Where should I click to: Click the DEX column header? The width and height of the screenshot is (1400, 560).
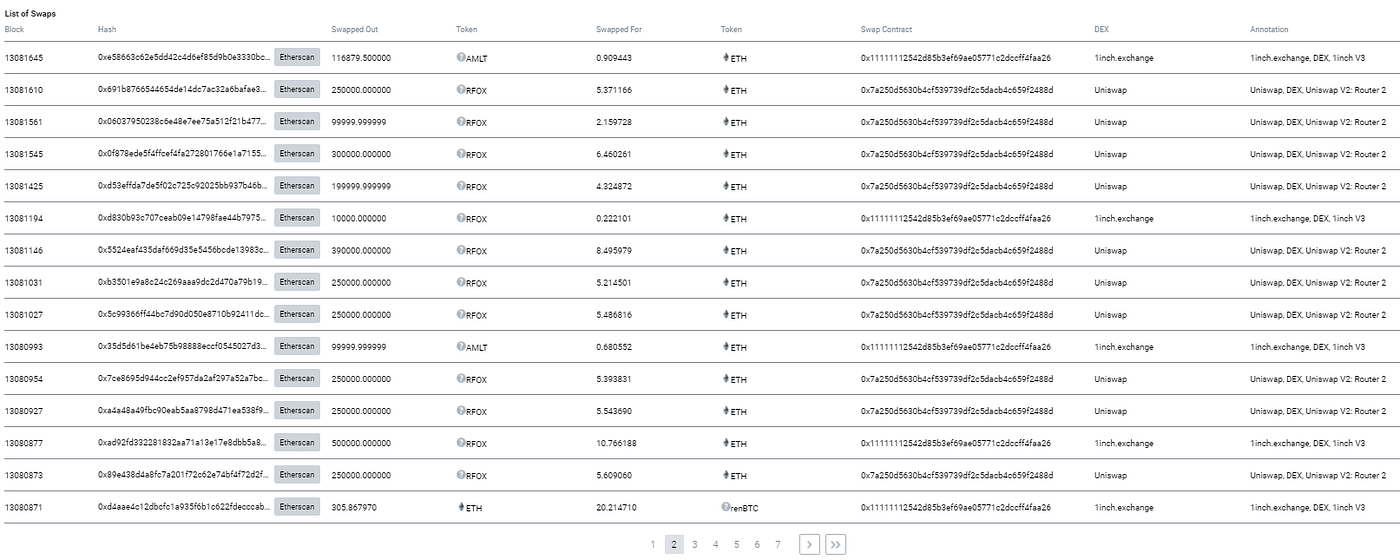click(1103, 30)
